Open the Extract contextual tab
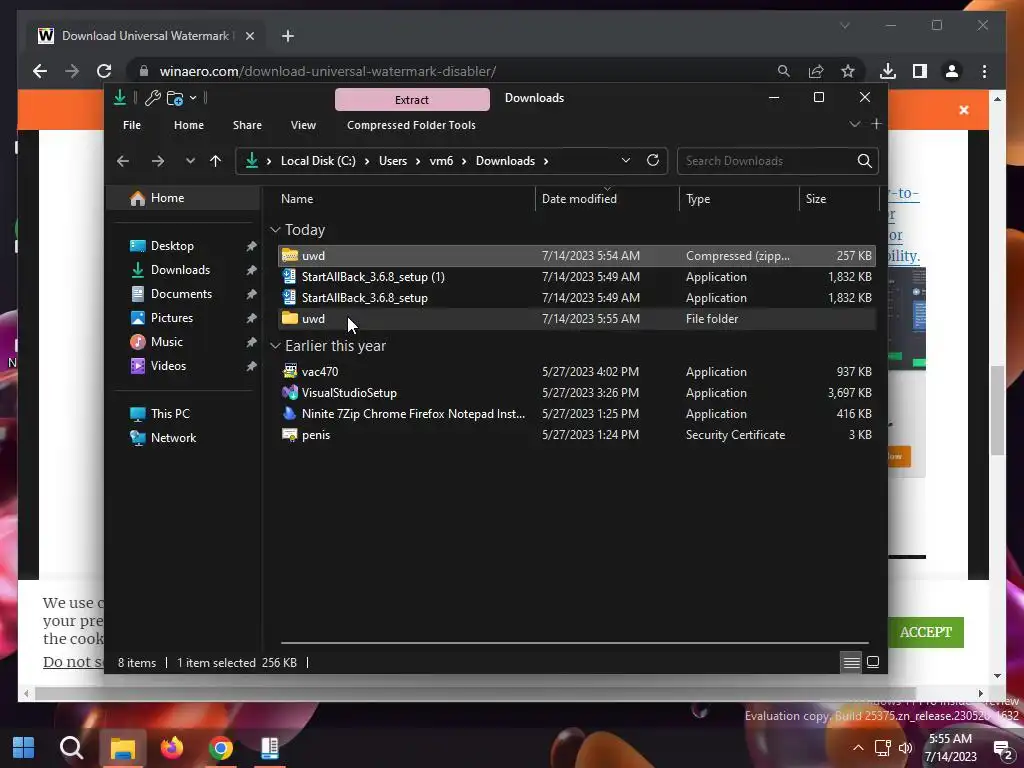Image resolution: width=1024 pixels, height=768 pixels. tap(412, 99)
